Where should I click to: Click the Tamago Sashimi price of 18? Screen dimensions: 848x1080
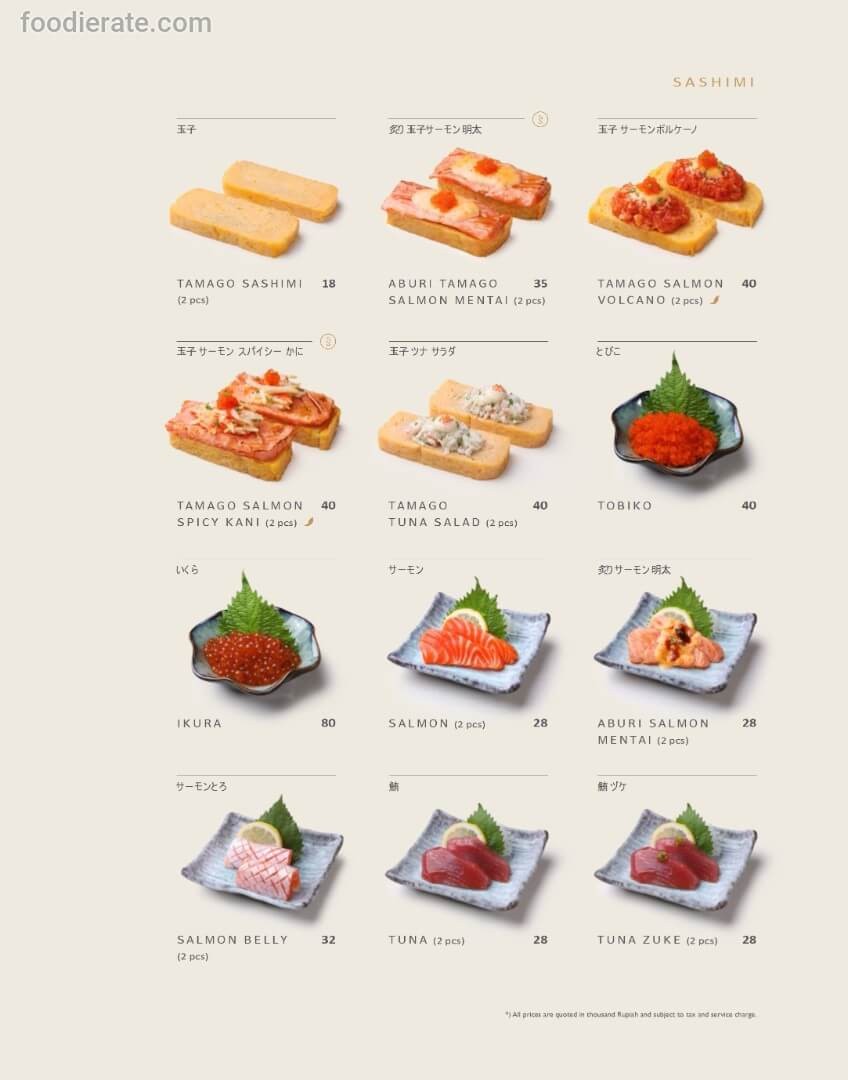(329, 283)
